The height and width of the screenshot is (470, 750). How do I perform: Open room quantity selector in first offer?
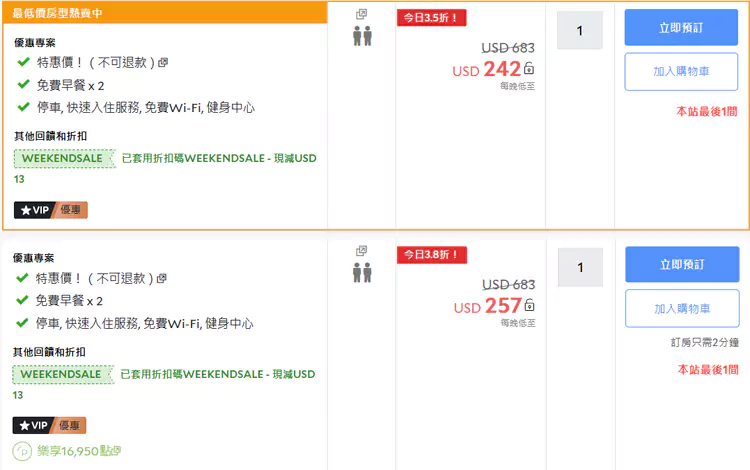pyautogui.click(x=580, y=31)
